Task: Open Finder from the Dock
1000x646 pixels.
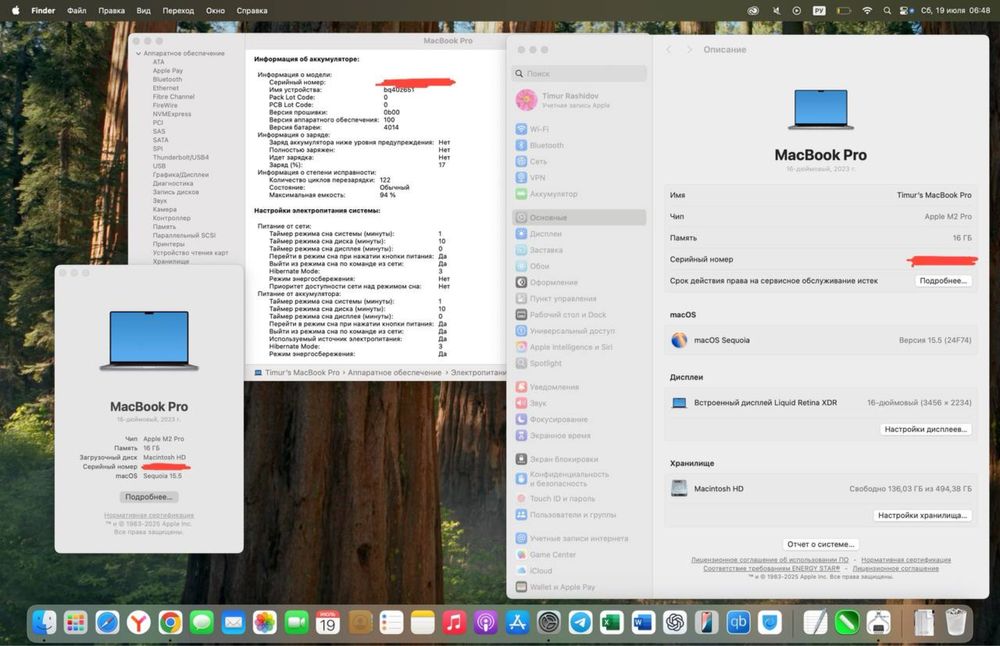Action: click(44, 622)
